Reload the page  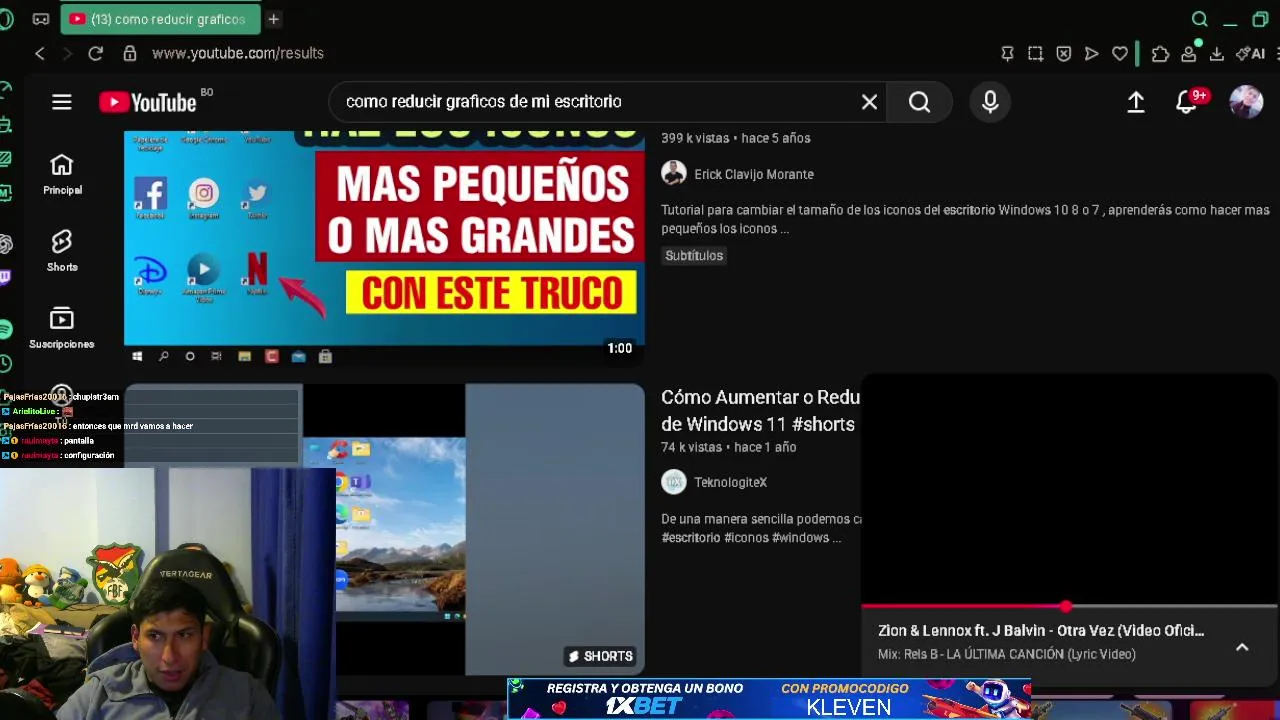pyautogui.click(x=95, y=53)
